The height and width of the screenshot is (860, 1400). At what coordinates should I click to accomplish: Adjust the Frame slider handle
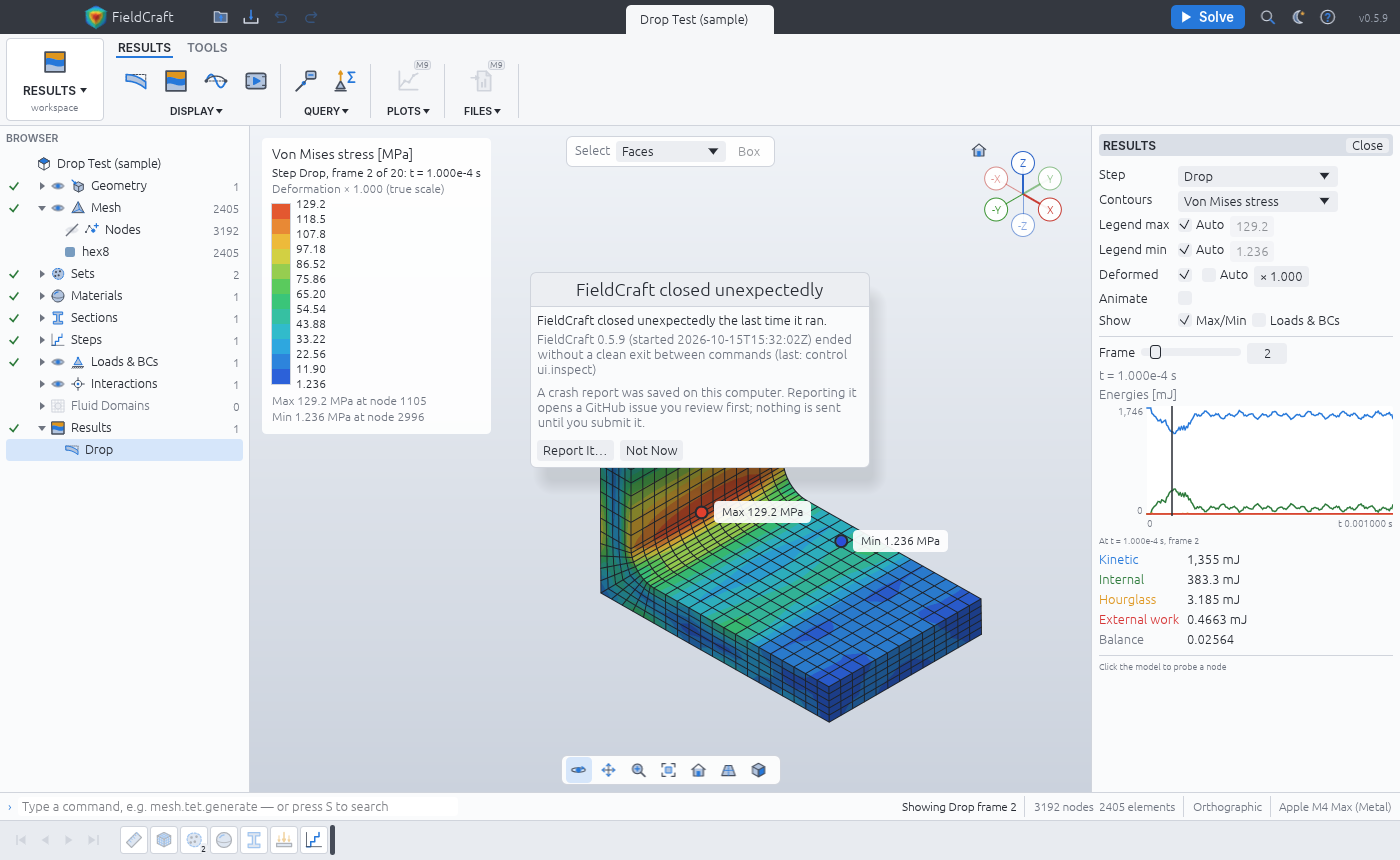tap(1155, 352)
